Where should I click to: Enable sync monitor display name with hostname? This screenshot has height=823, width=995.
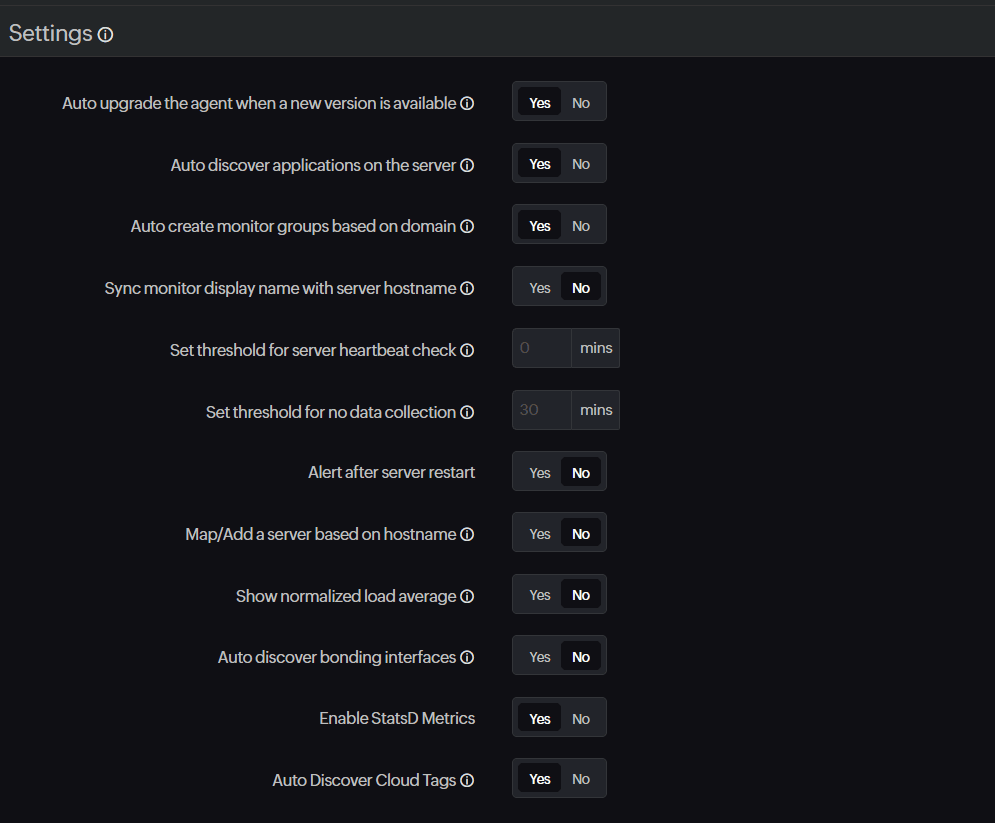pos(539,287)
